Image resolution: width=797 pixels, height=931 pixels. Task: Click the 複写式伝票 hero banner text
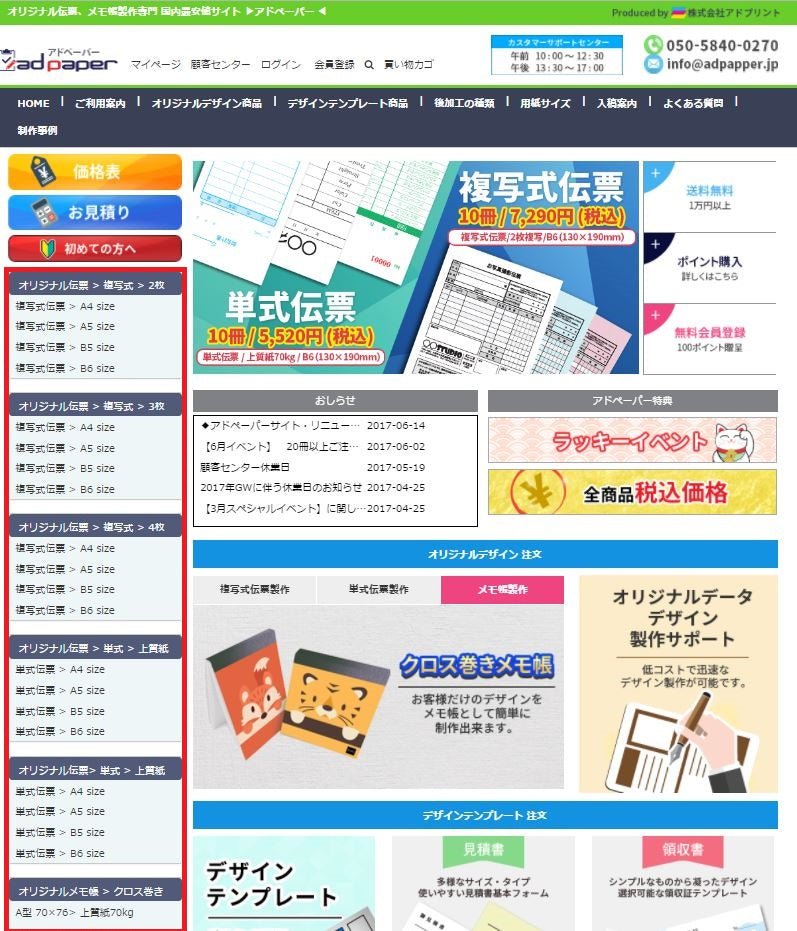click(541, 188)
